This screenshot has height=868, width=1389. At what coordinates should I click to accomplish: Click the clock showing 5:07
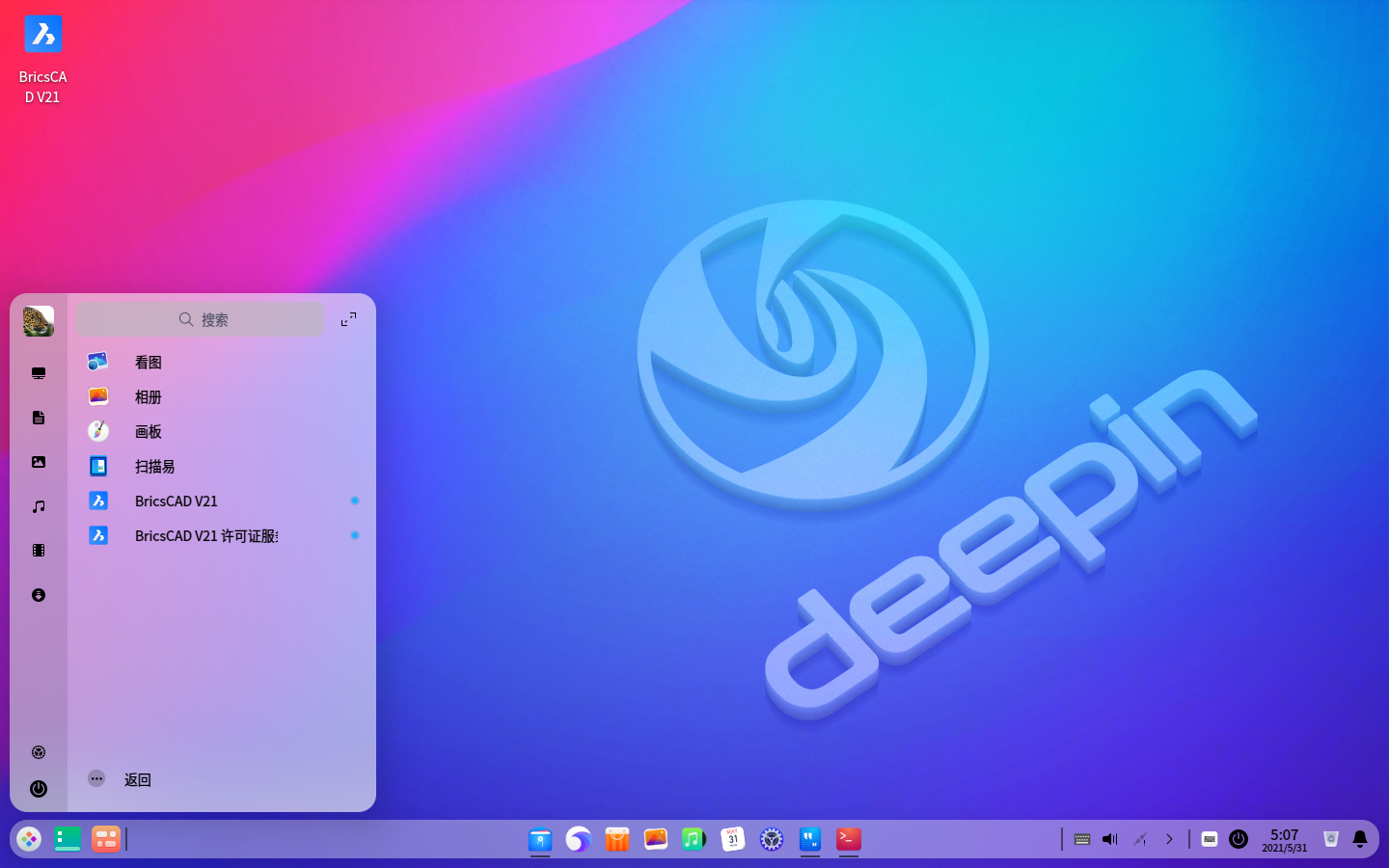click(1285, 840)
